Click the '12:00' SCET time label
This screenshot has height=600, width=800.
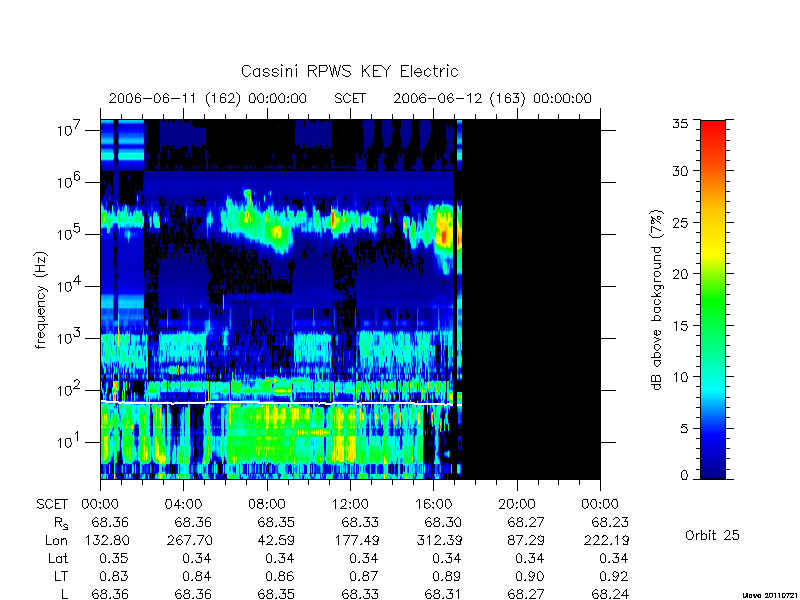tap(350, 504)
